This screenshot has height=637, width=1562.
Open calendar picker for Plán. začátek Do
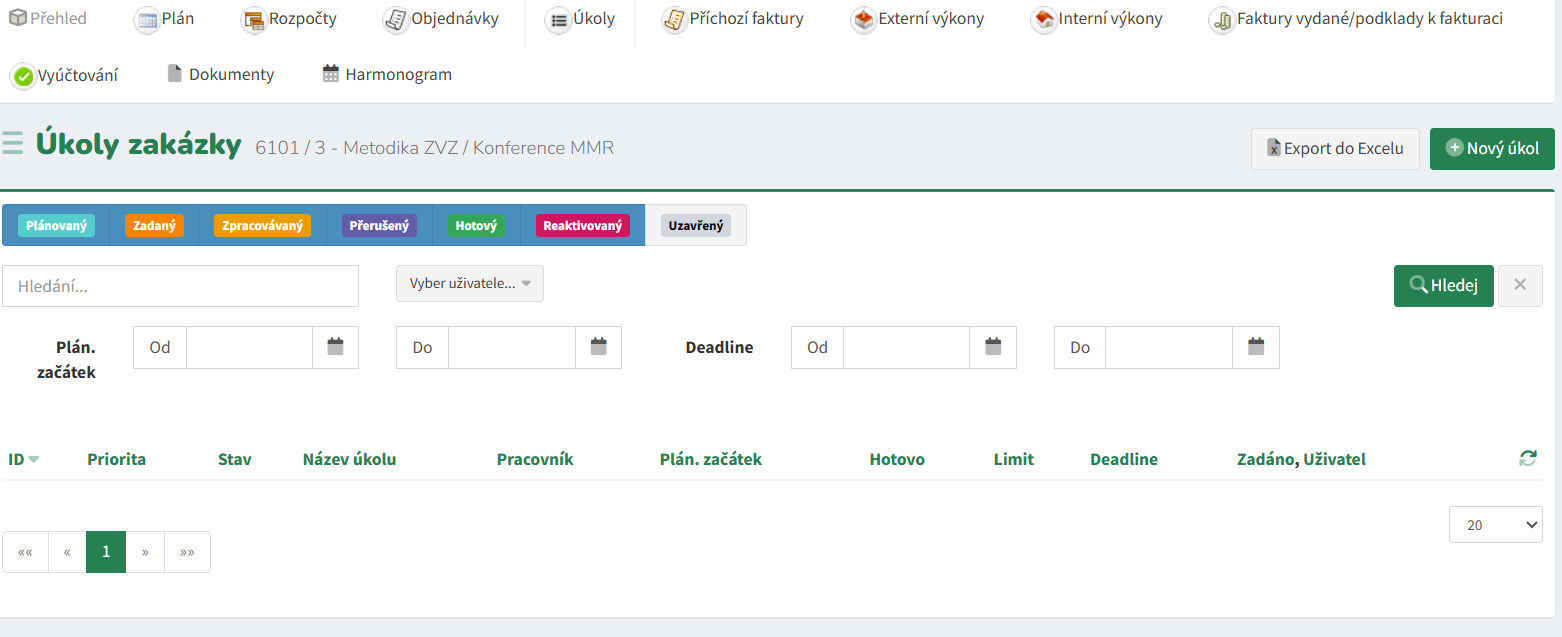598,347
